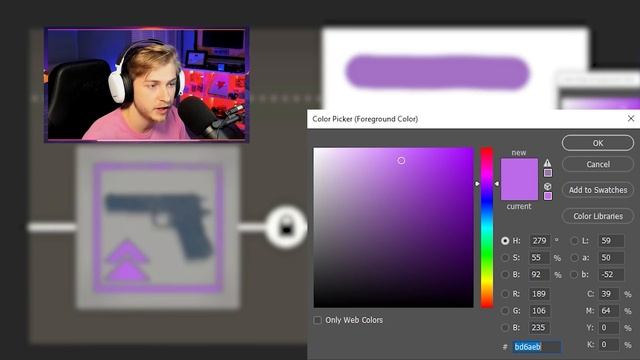
Task: Click the web safe color swatch below the cube
Action: 548,196
